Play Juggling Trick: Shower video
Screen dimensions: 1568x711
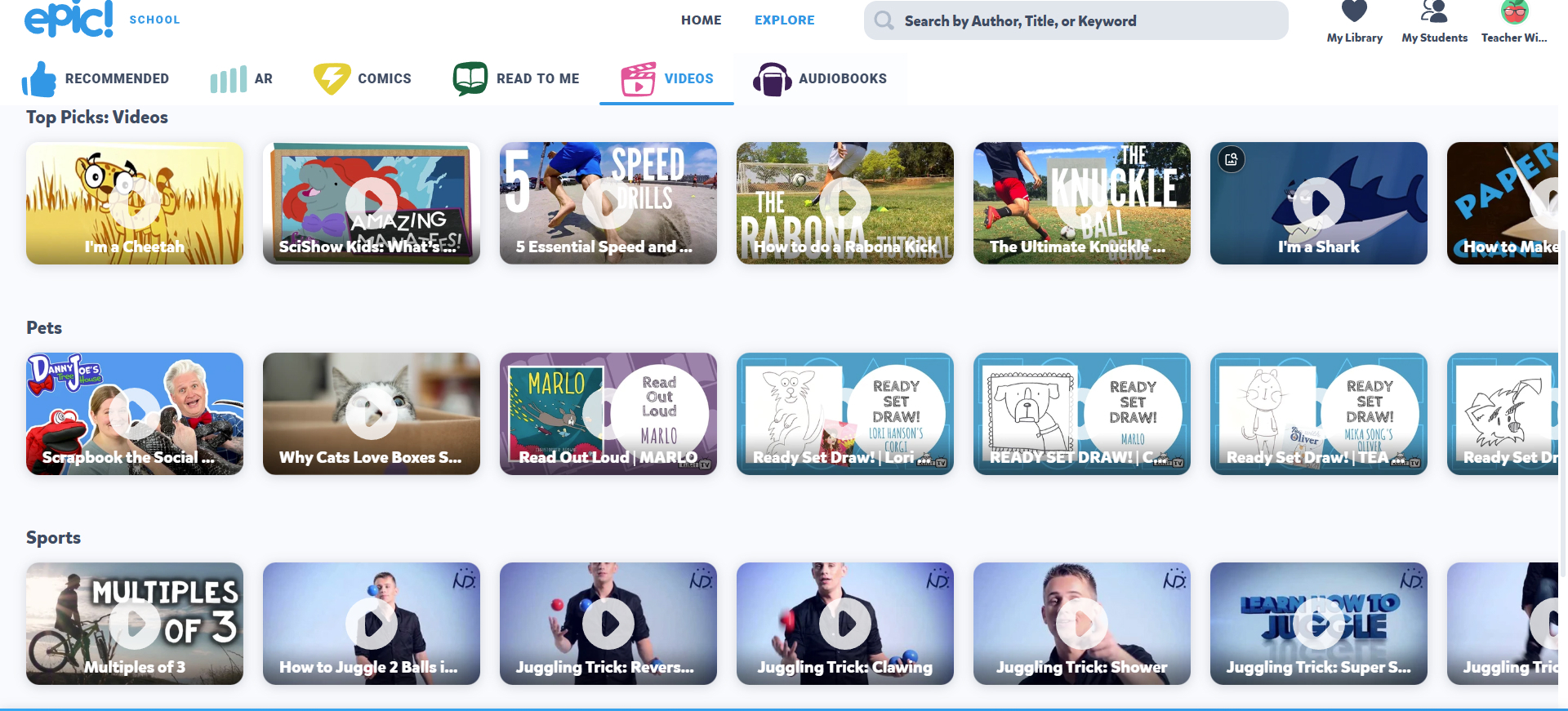click(x=1081, y=623)
